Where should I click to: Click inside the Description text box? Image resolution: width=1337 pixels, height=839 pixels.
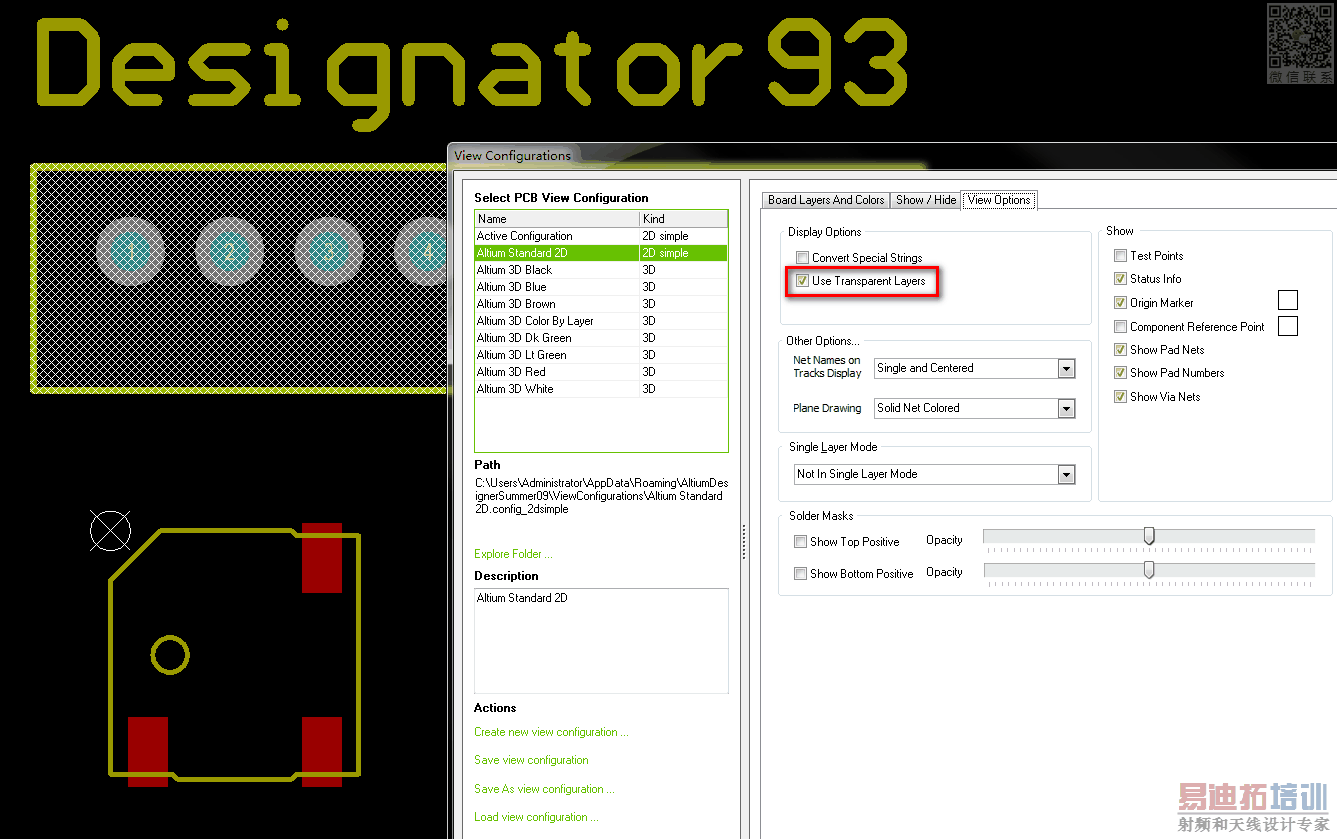601,641
